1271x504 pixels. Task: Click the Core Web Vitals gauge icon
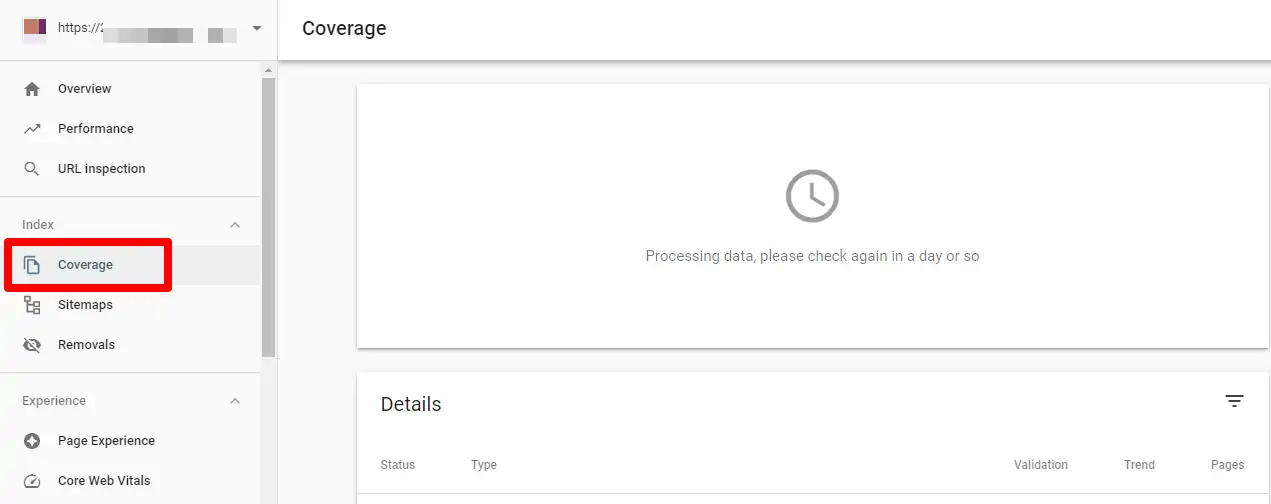32,481
